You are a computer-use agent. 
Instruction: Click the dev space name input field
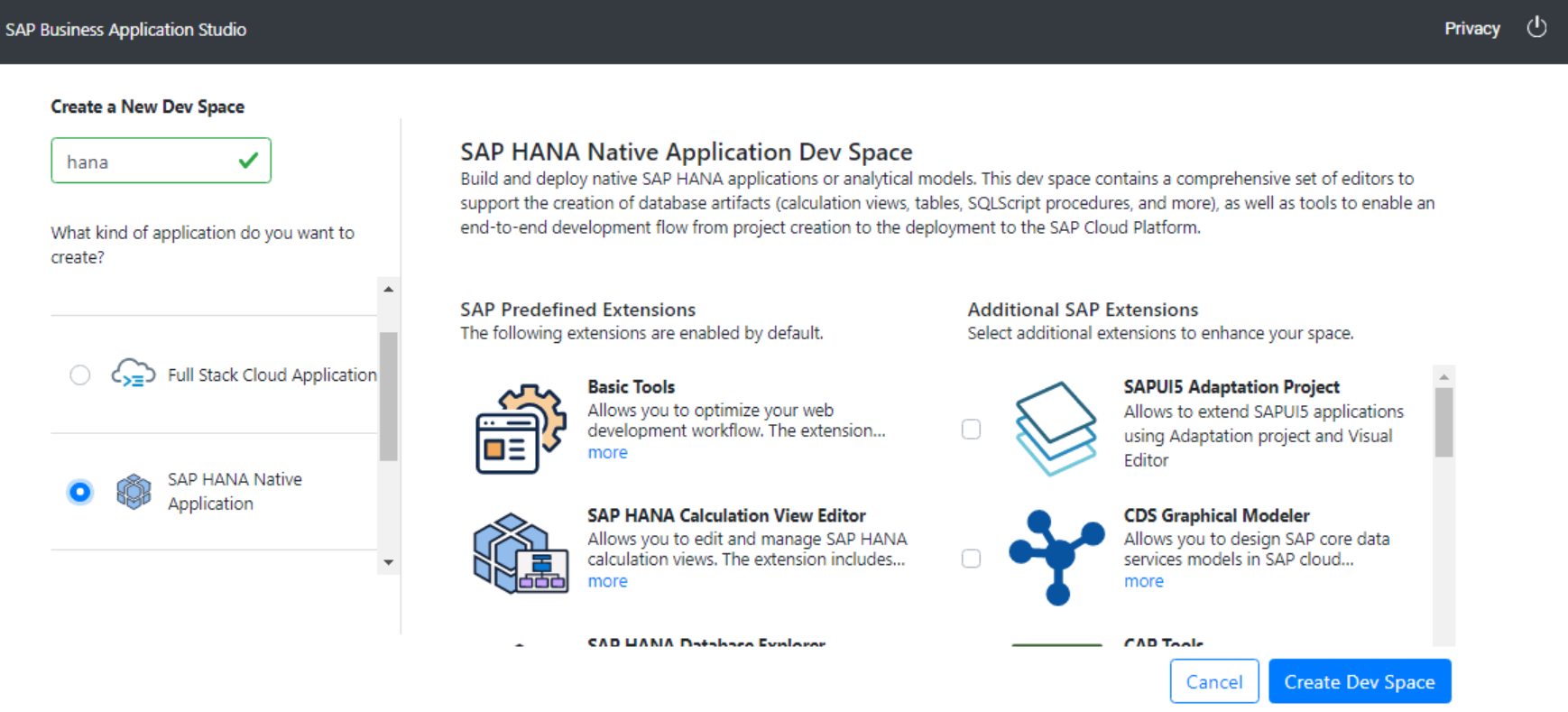pyautogui.click(x=161, y=161)
